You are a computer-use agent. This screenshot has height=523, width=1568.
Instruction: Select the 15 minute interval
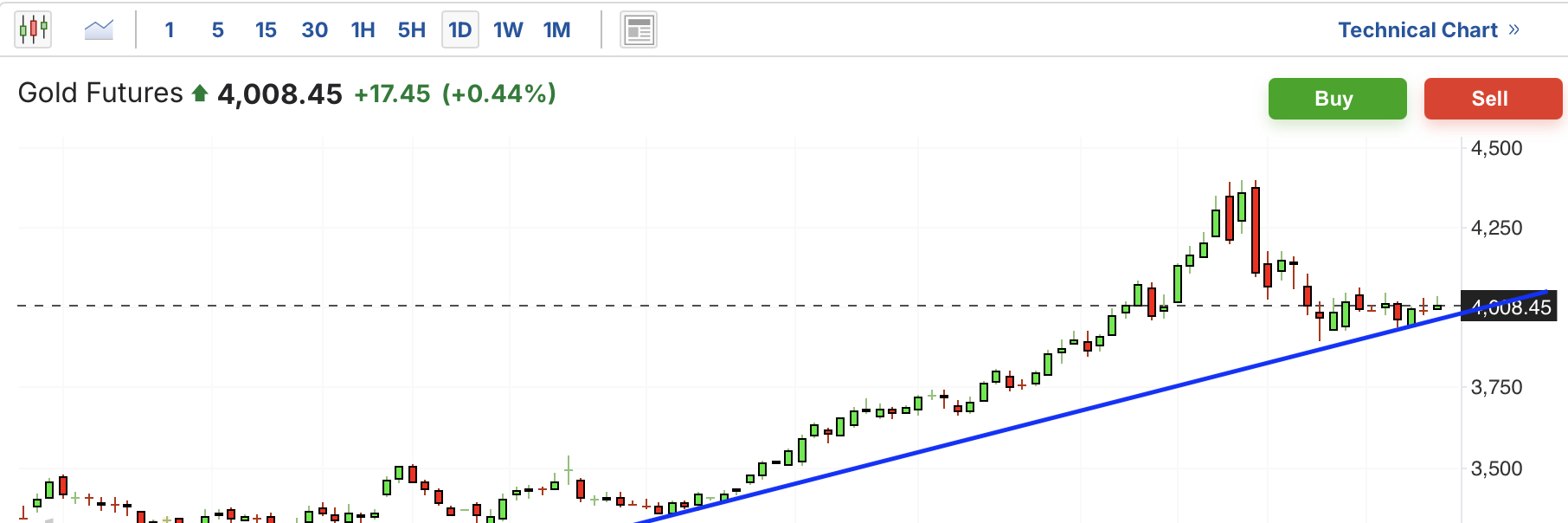(266, 30)
